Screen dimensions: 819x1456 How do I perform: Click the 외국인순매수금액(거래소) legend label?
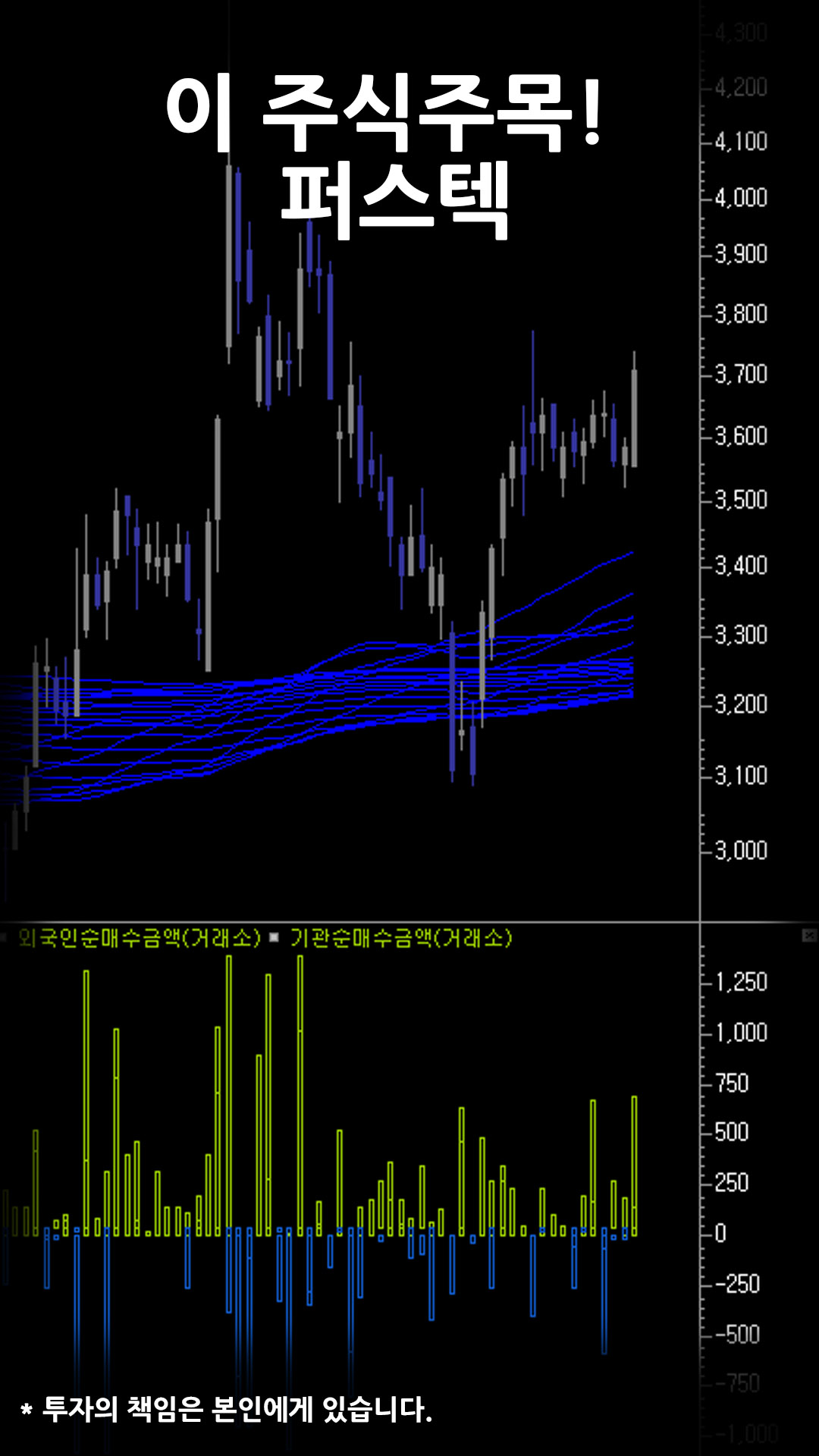click(139, 939)
